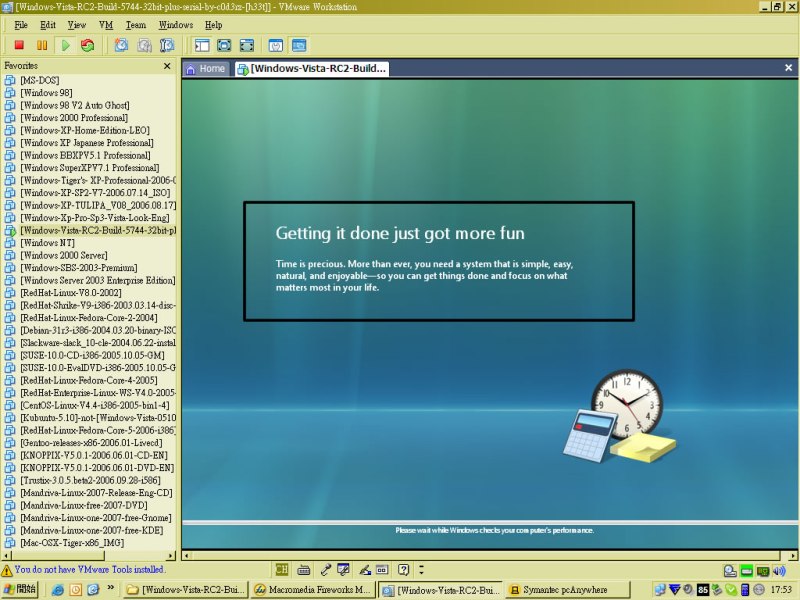
Task: Click the Console view toolbar icon
Action: pos(299,45)
